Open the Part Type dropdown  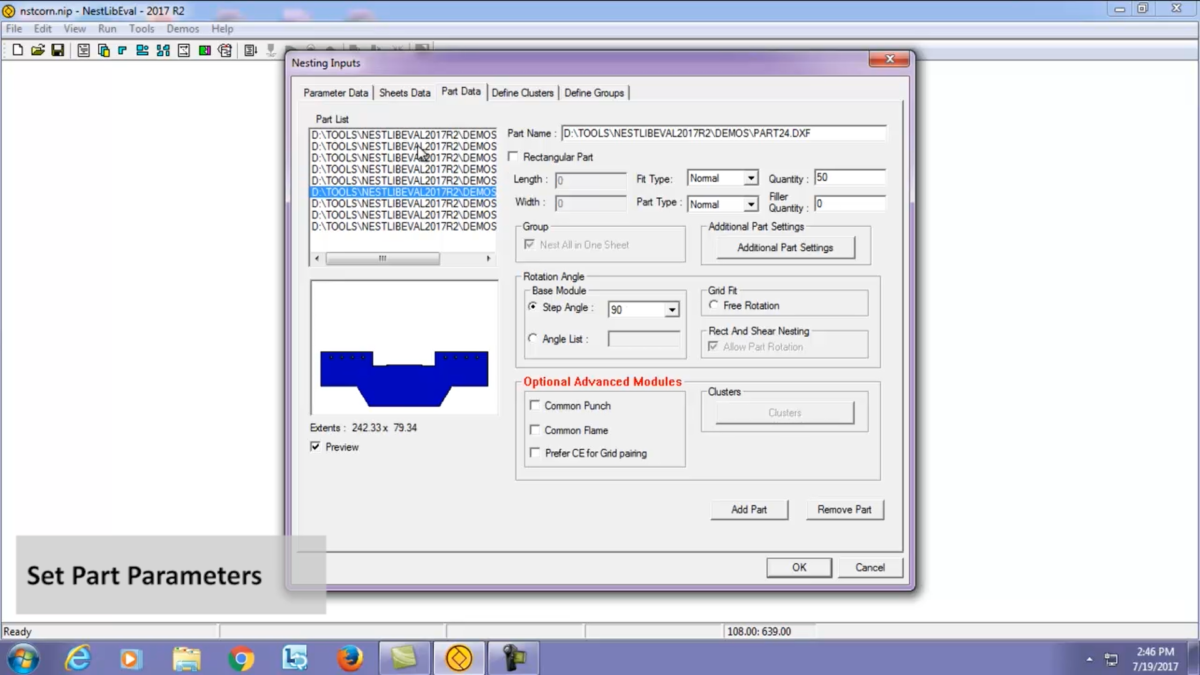[x=723, y=203]
